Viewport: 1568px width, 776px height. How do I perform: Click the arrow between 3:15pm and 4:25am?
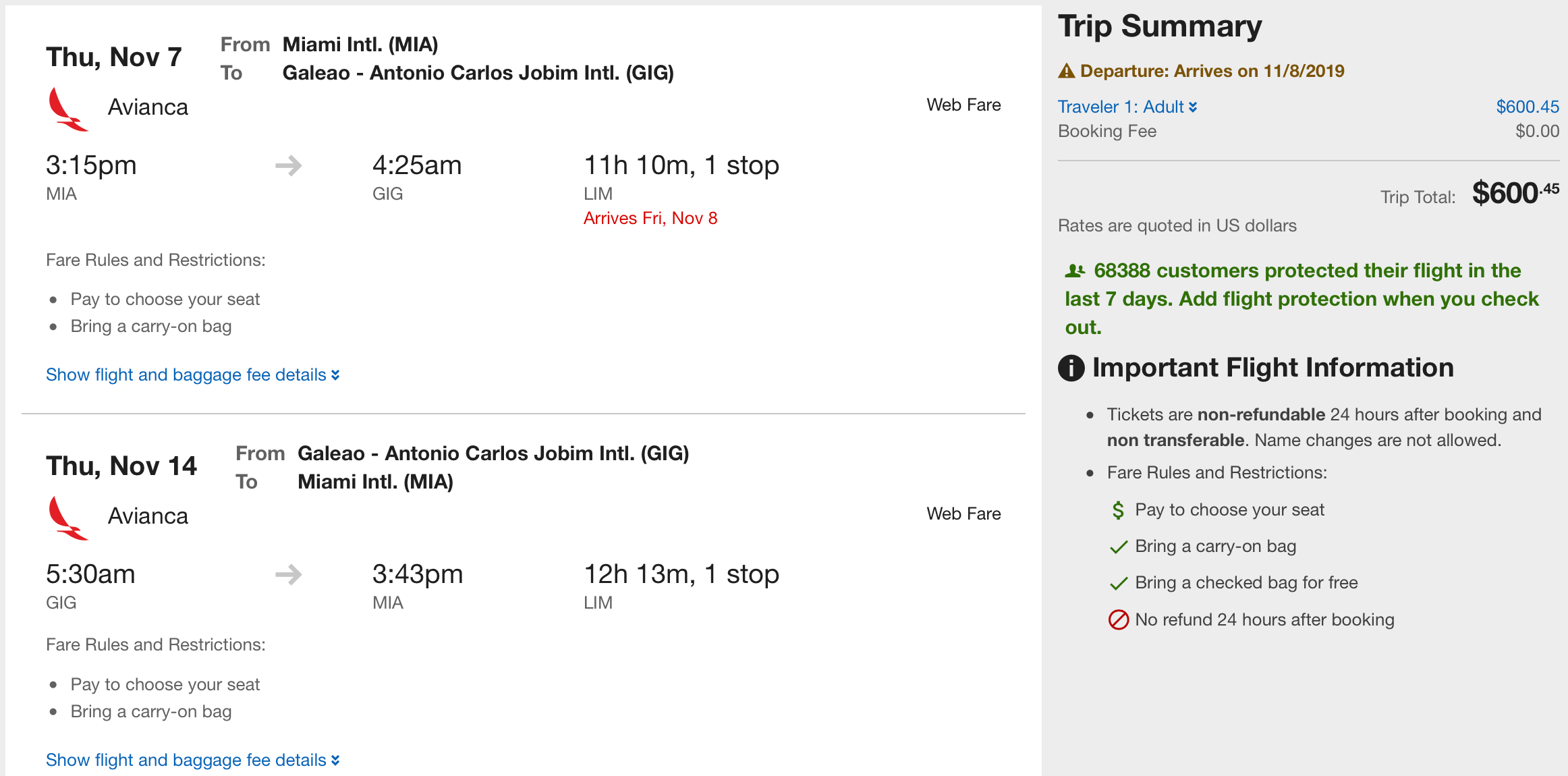click(x=289, y=165)
